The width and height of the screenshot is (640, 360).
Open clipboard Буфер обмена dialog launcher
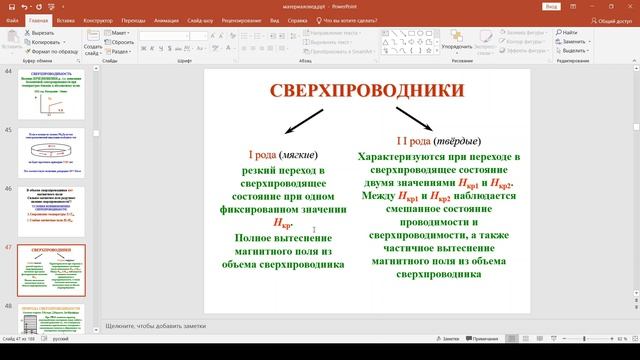pos(78,61)
